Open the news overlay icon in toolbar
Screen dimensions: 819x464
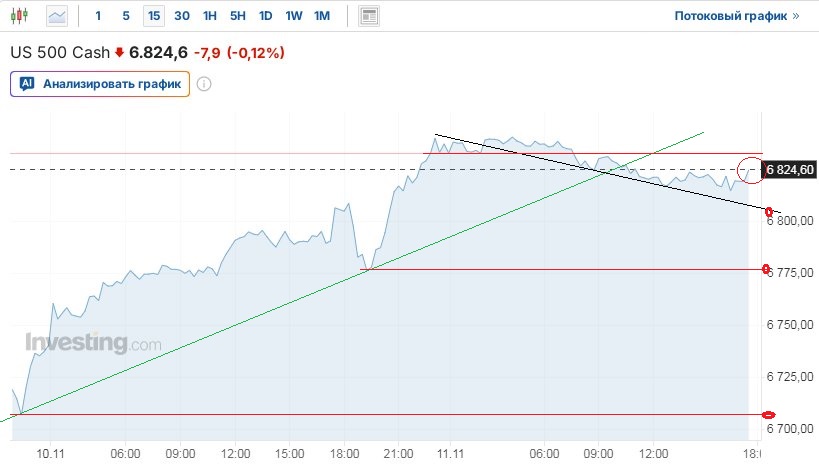(370, 16)
